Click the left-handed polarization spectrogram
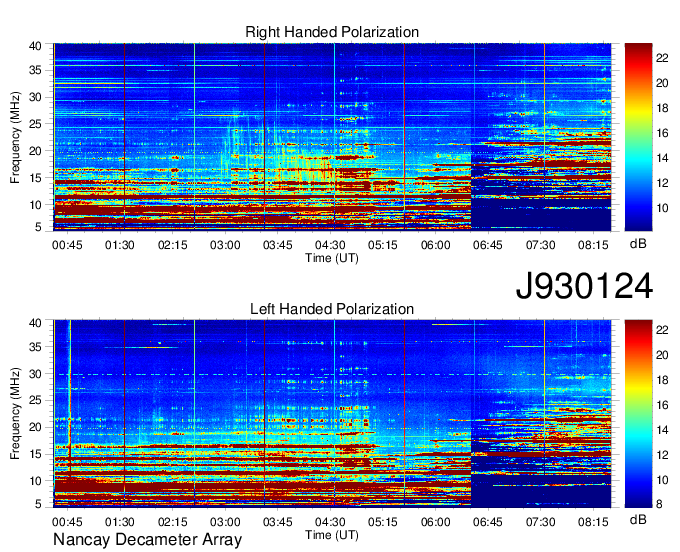Image resolution: width=680 pixels, height=552 pixels. [332, 414]
